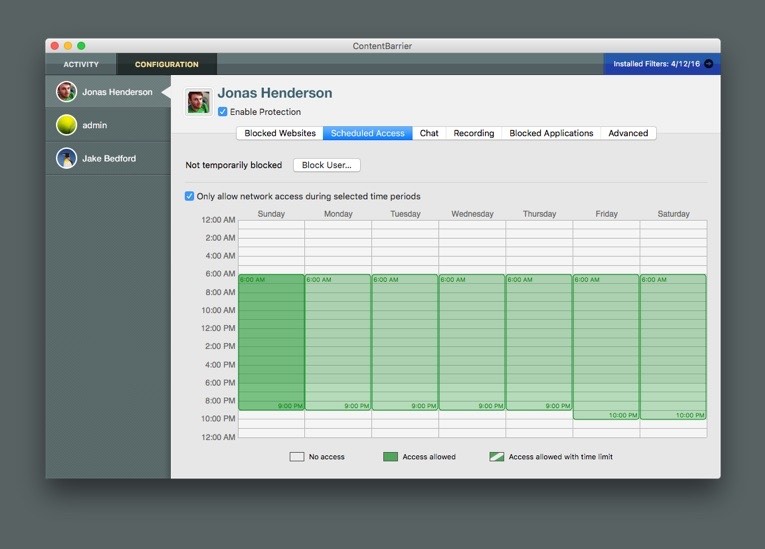Select Friday's scheduled access block
This screenshot has height=549, width=765.
pyautogui.click(x=606, y=346)
